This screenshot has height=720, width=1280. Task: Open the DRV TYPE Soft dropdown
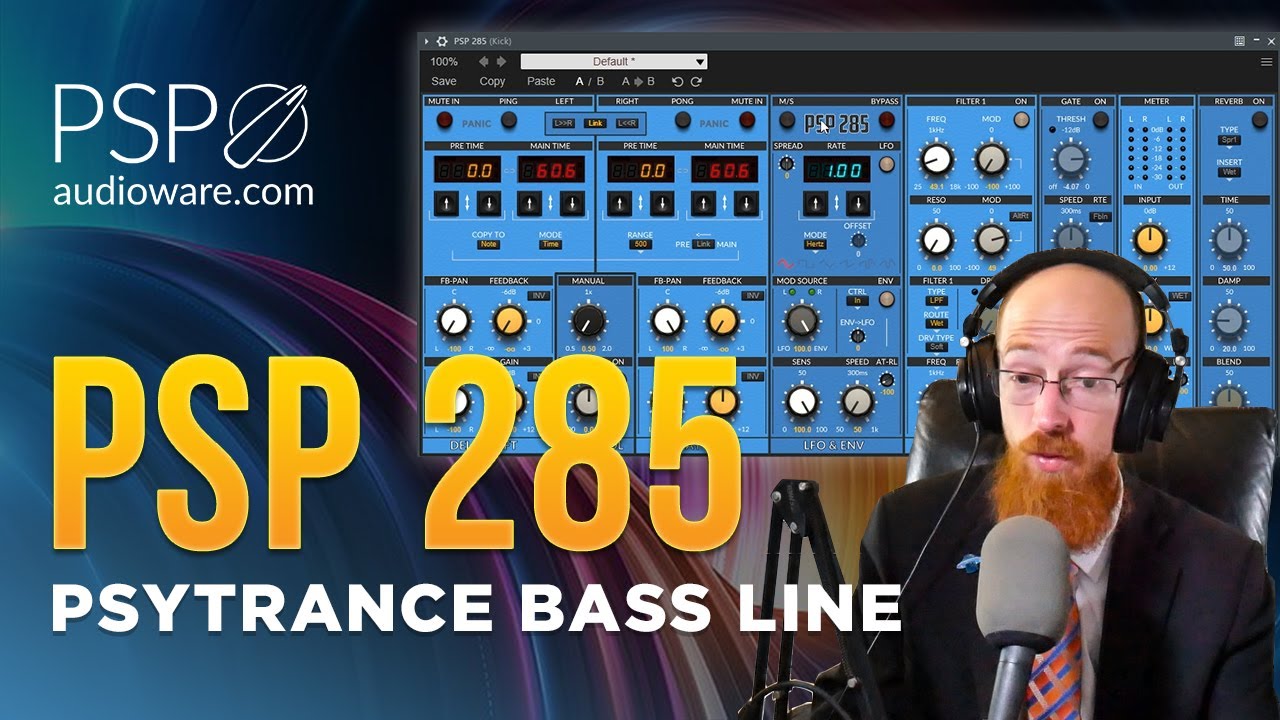click(x=937, y=347)
